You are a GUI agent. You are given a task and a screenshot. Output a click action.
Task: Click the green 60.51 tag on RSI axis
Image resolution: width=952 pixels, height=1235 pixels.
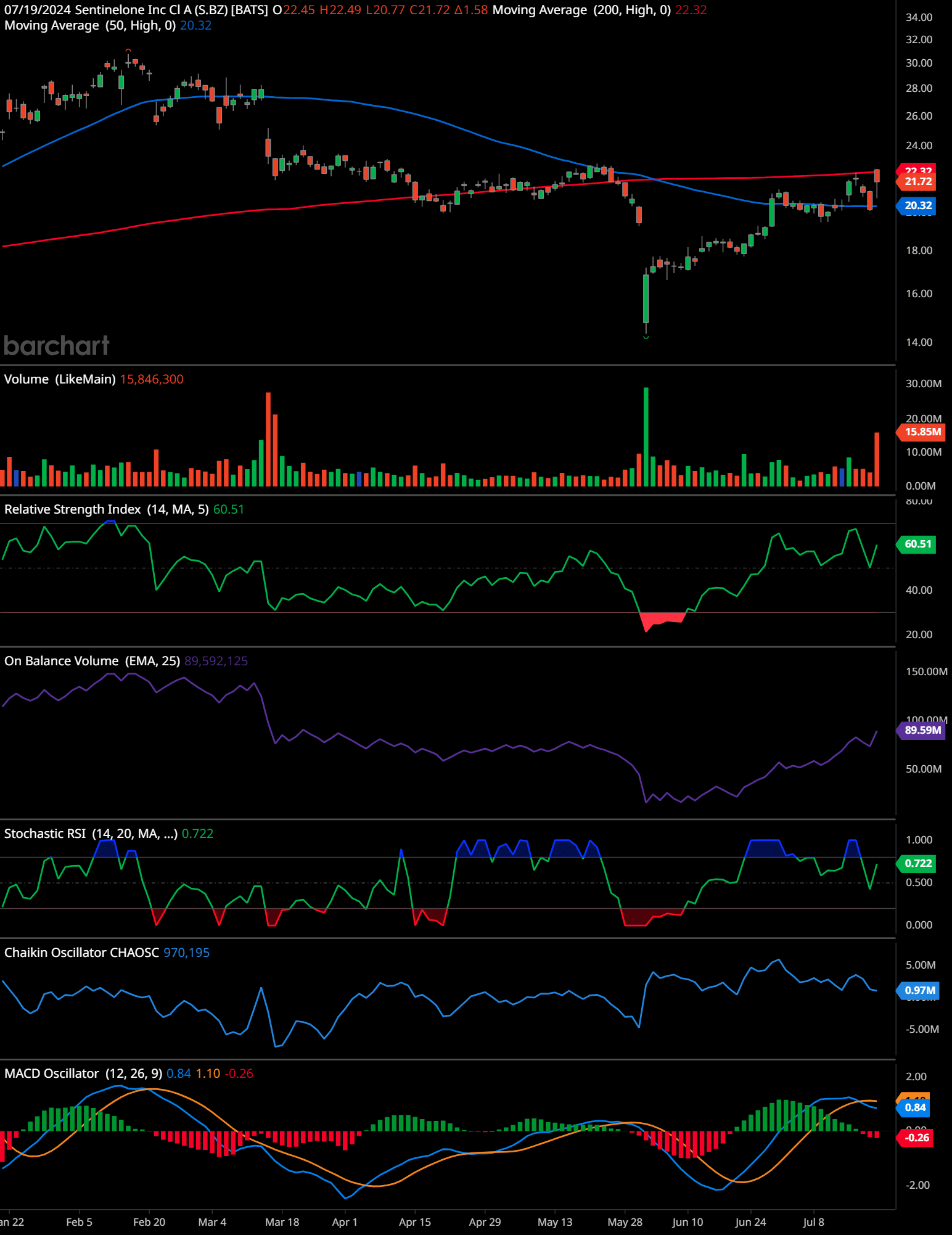(917, 544)
